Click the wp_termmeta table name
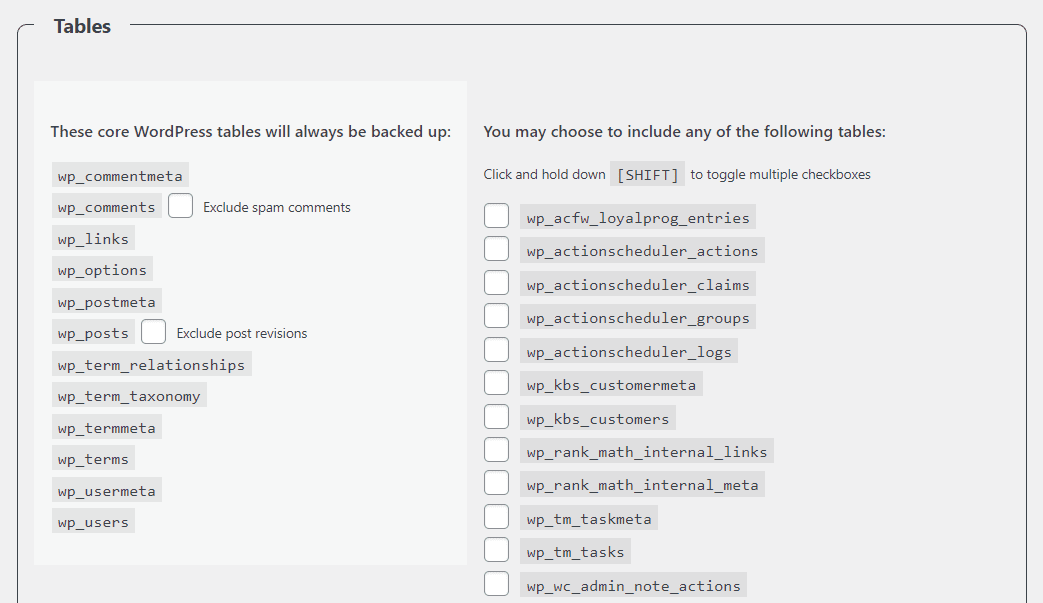The width and height of the screenshot is (1043, 603). pyautogui.click(x=106, y=427)
